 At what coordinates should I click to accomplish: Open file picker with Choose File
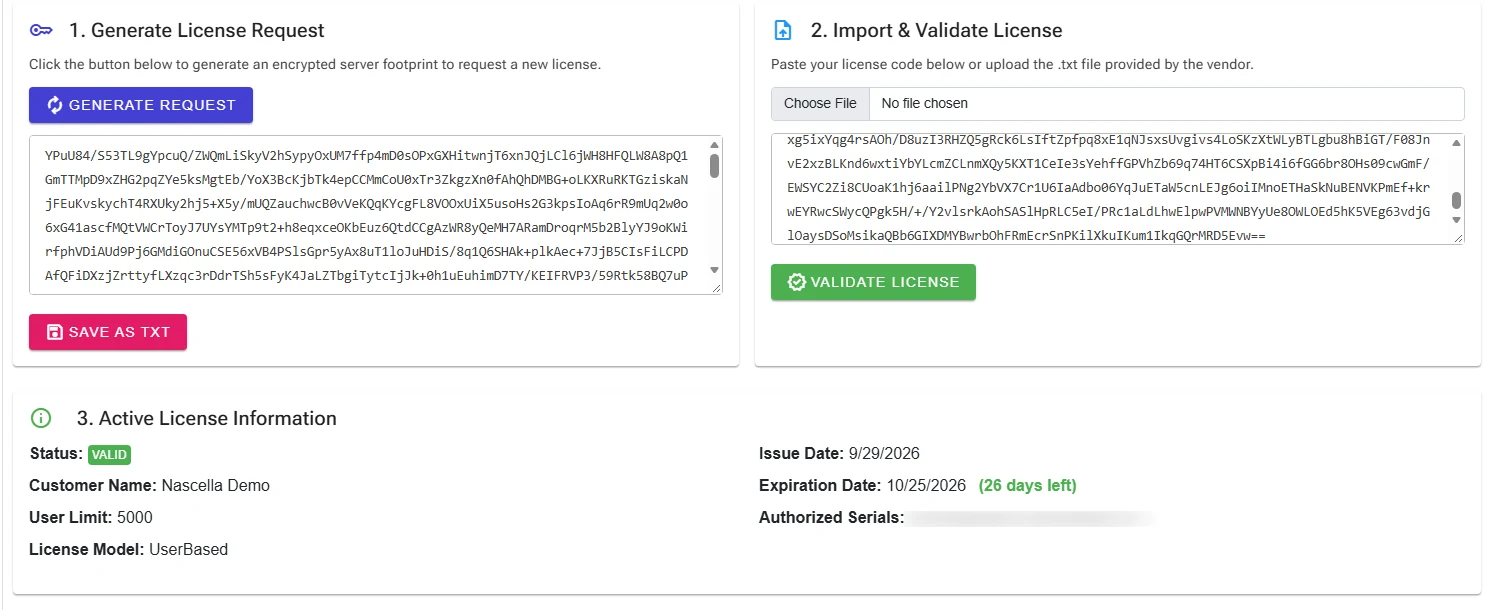tap(820, 103)
